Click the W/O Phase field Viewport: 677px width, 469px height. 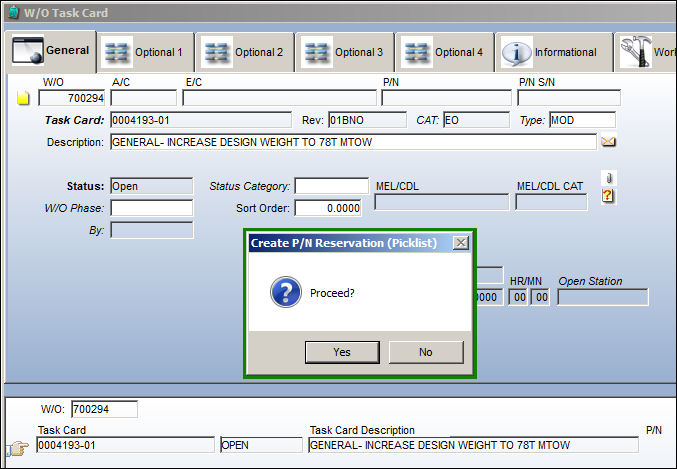pyautogui.click(x=152, y=208)
